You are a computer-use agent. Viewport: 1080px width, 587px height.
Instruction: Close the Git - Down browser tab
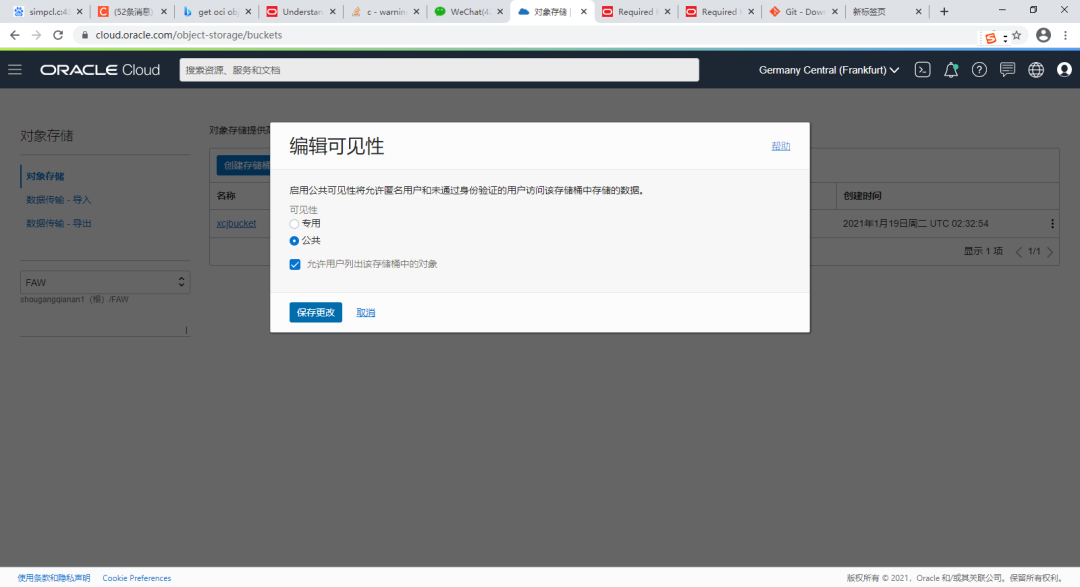[x=835, y=12]
